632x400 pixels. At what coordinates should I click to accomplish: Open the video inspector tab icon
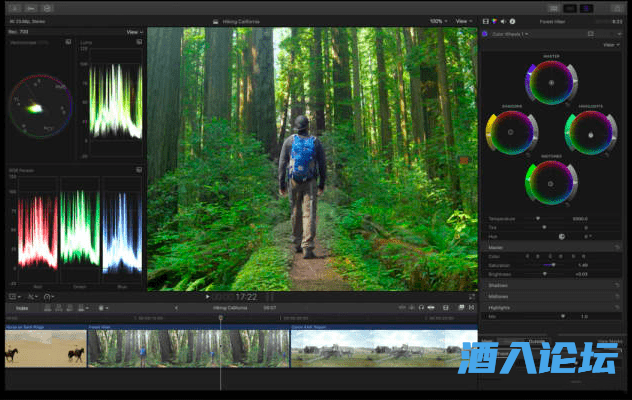[x=486, y=20]
